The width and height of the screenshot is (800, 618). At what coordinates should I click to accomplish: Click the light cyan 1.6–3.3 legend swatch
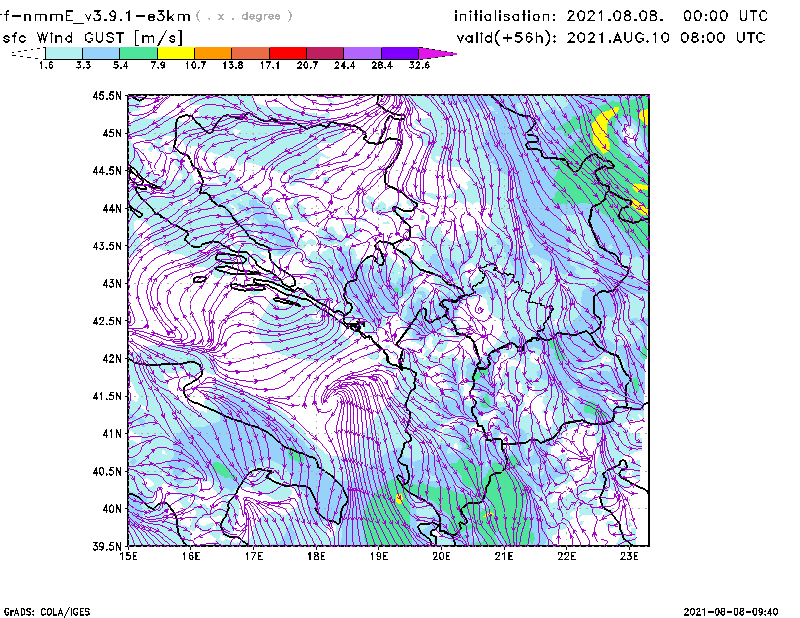(64, 53)
